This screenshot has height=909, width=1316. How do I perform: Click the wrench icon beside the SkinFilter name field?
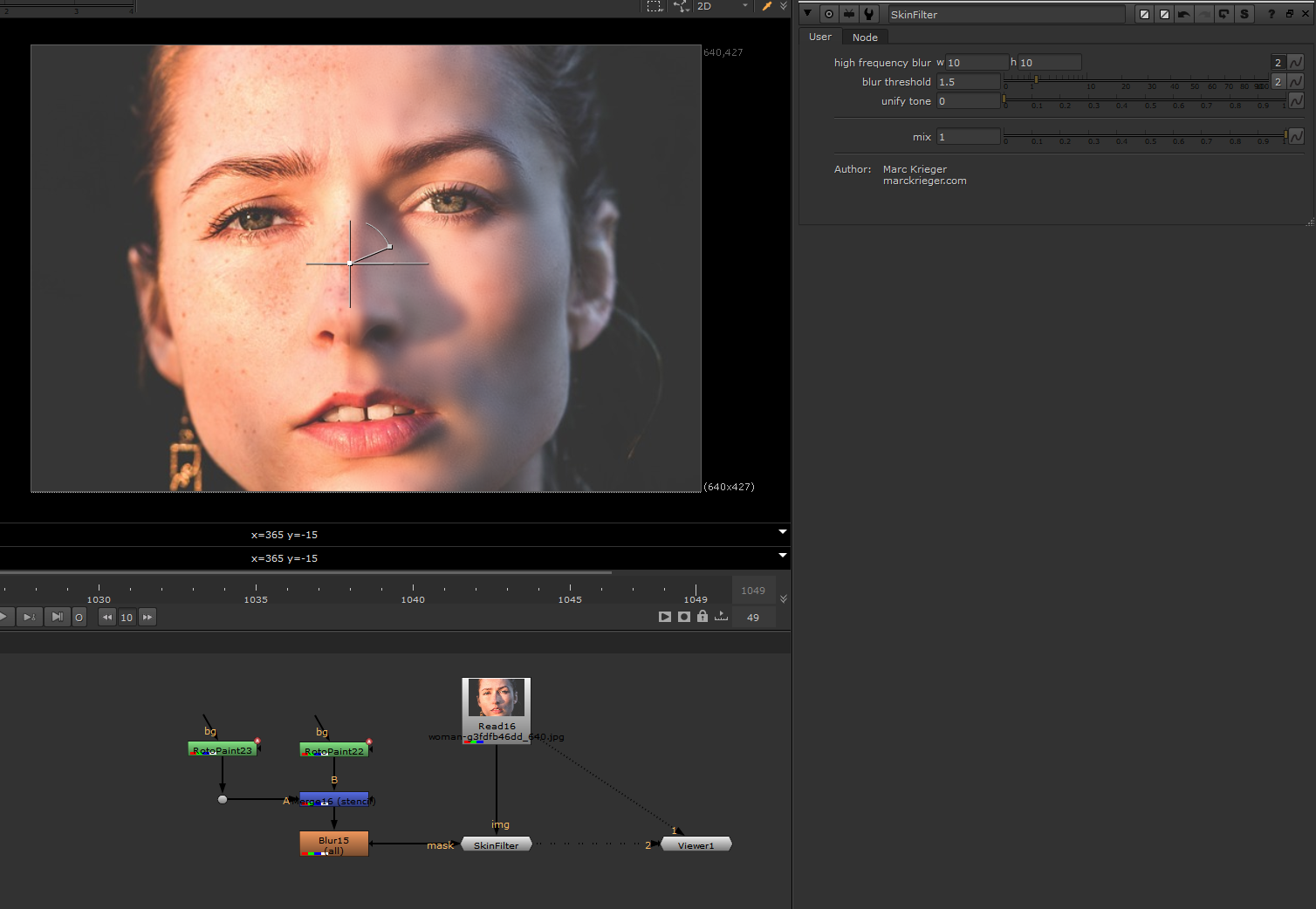868,14
